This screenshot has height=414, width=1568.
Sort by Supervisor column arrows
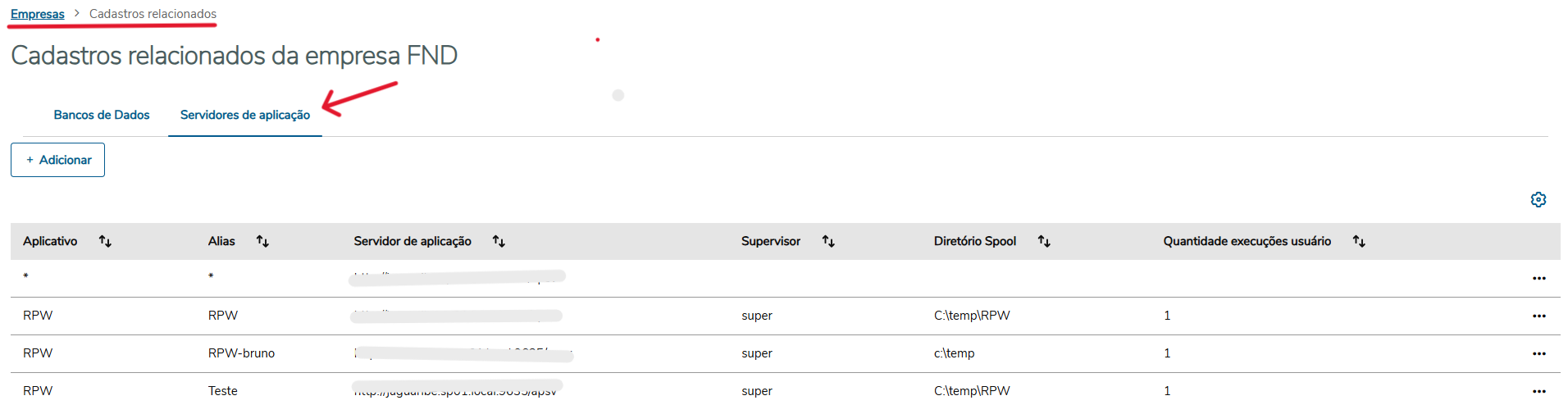[x=828, y=241]
